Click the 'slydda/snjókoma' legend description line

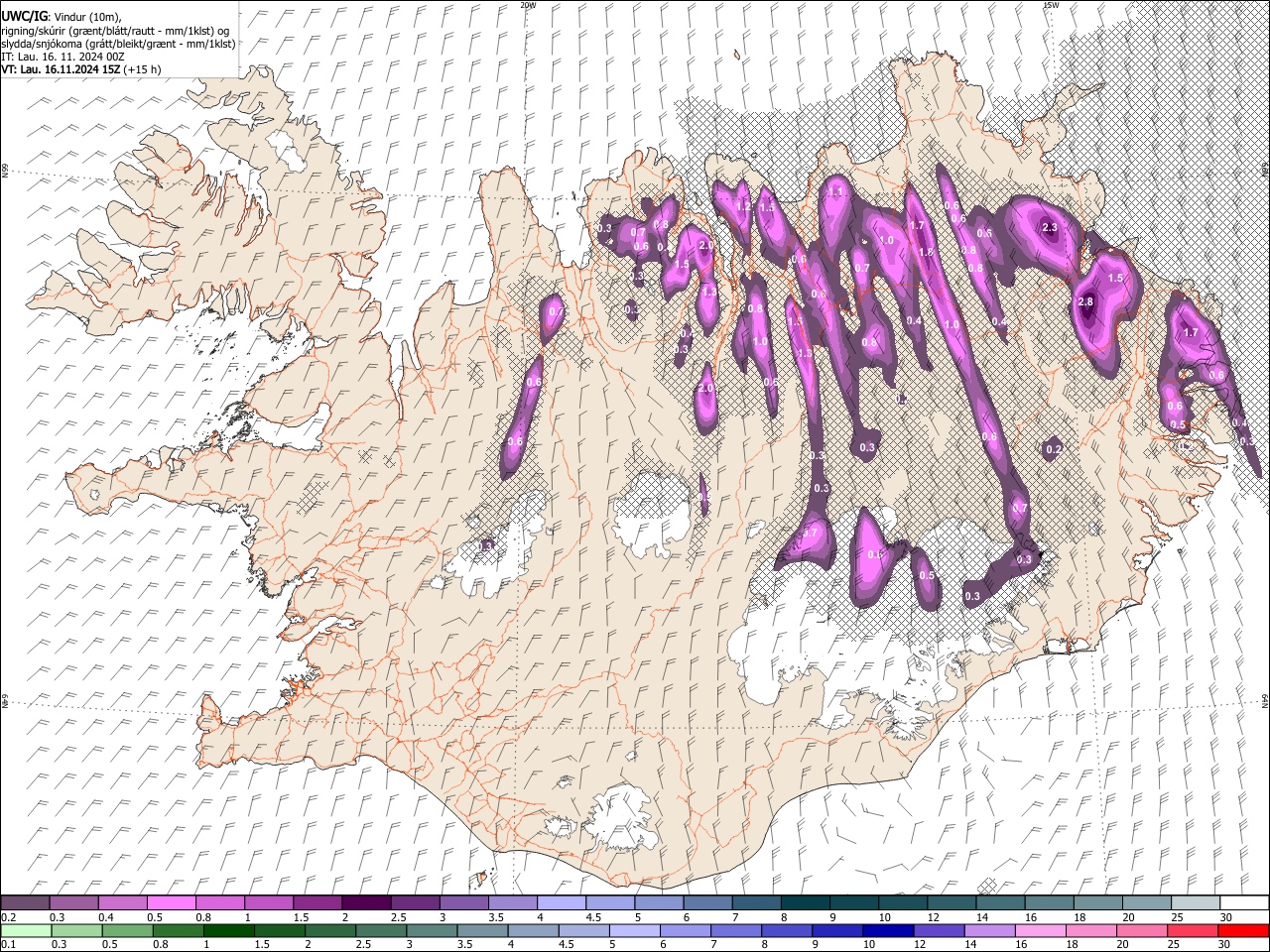pyautogui.click(x=118, y=44)
